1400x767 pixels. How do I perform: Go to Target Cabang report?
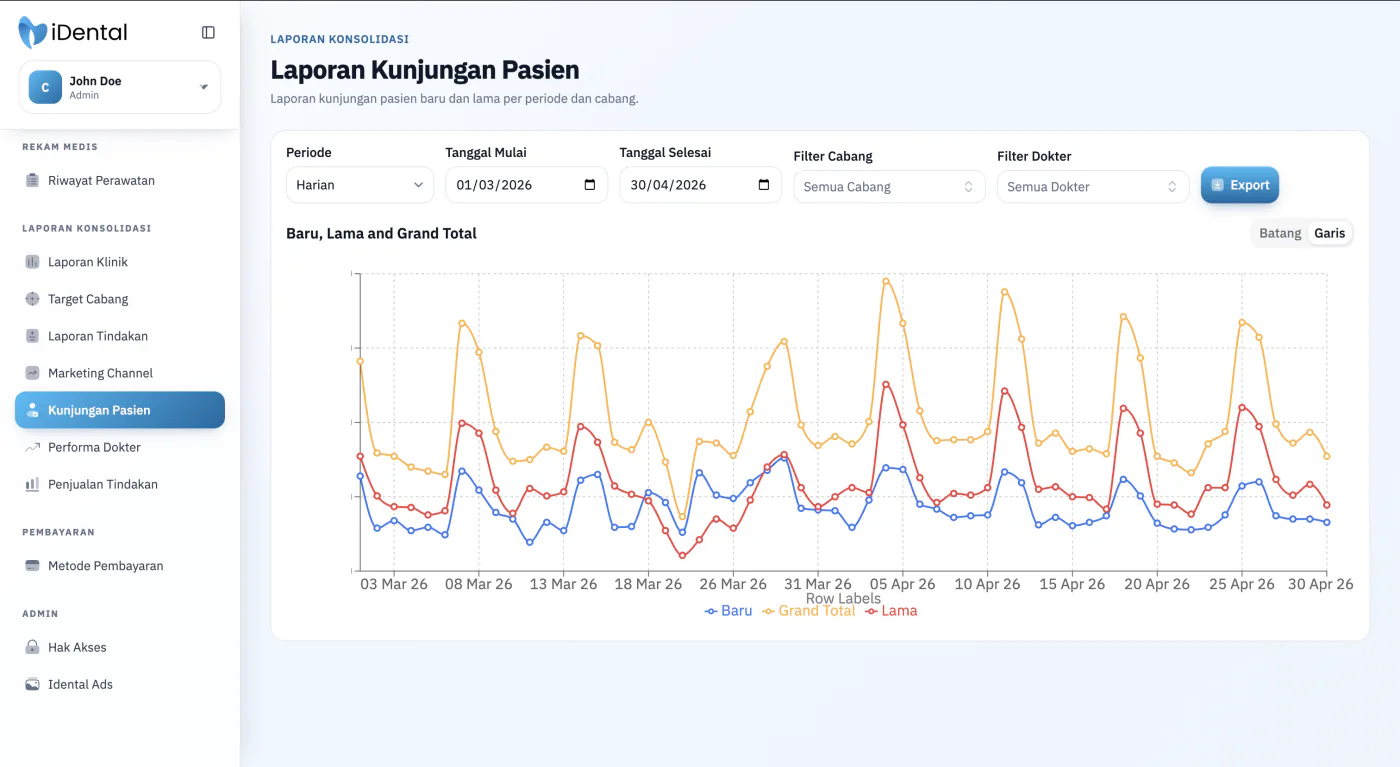(120, 299)
